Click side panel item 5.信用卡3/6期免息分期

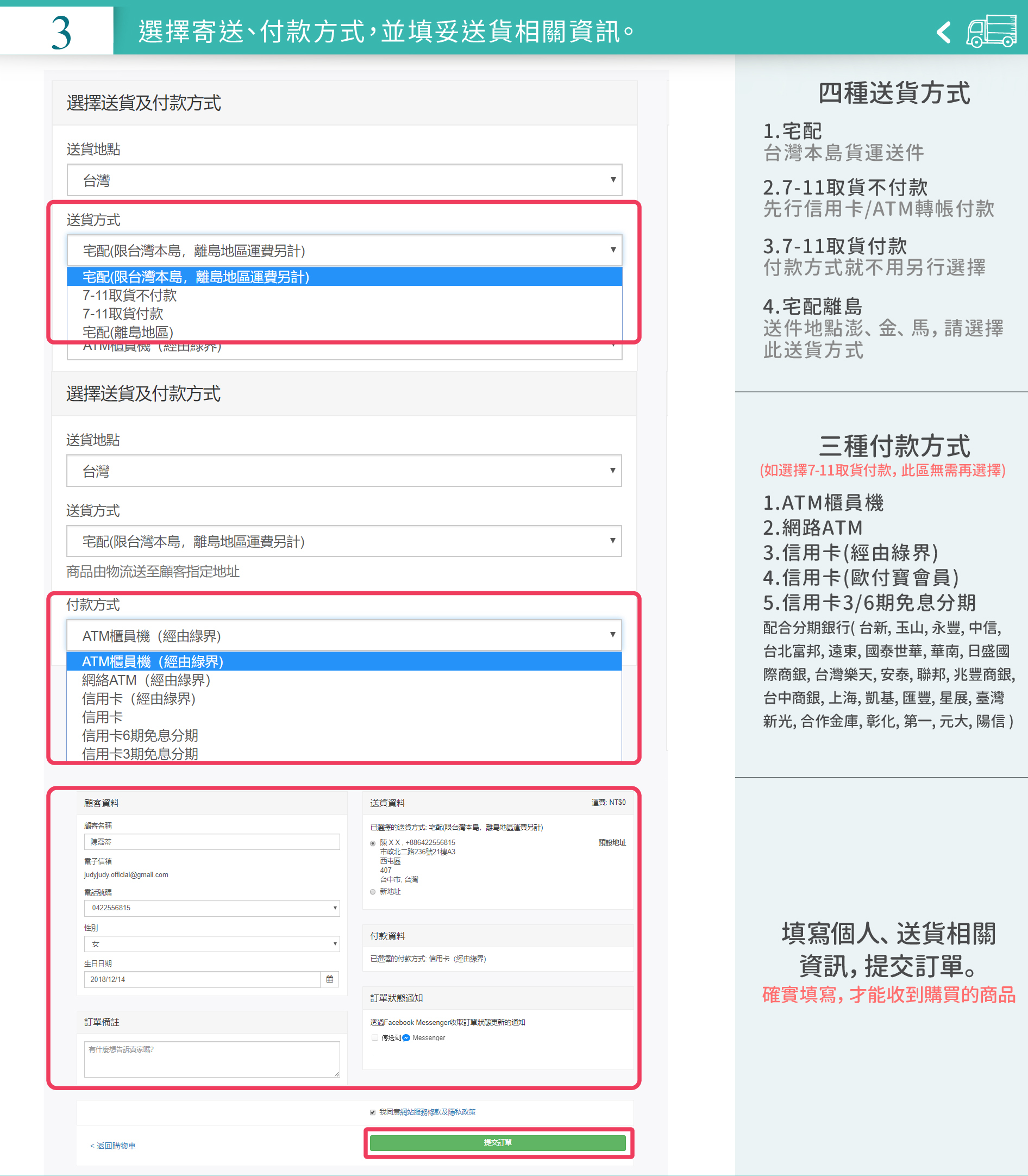[869, 602]
